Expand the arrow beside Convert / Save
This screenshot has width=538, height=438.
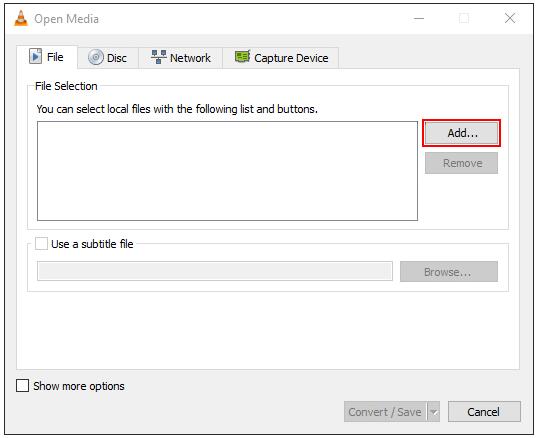[434, 412]
